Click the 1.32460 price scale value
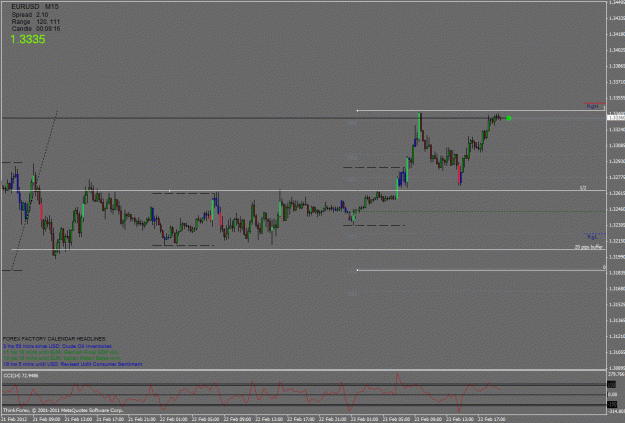The width and height of the screenshot is (625, 423). pyautogui.click(x=616, y=209)
